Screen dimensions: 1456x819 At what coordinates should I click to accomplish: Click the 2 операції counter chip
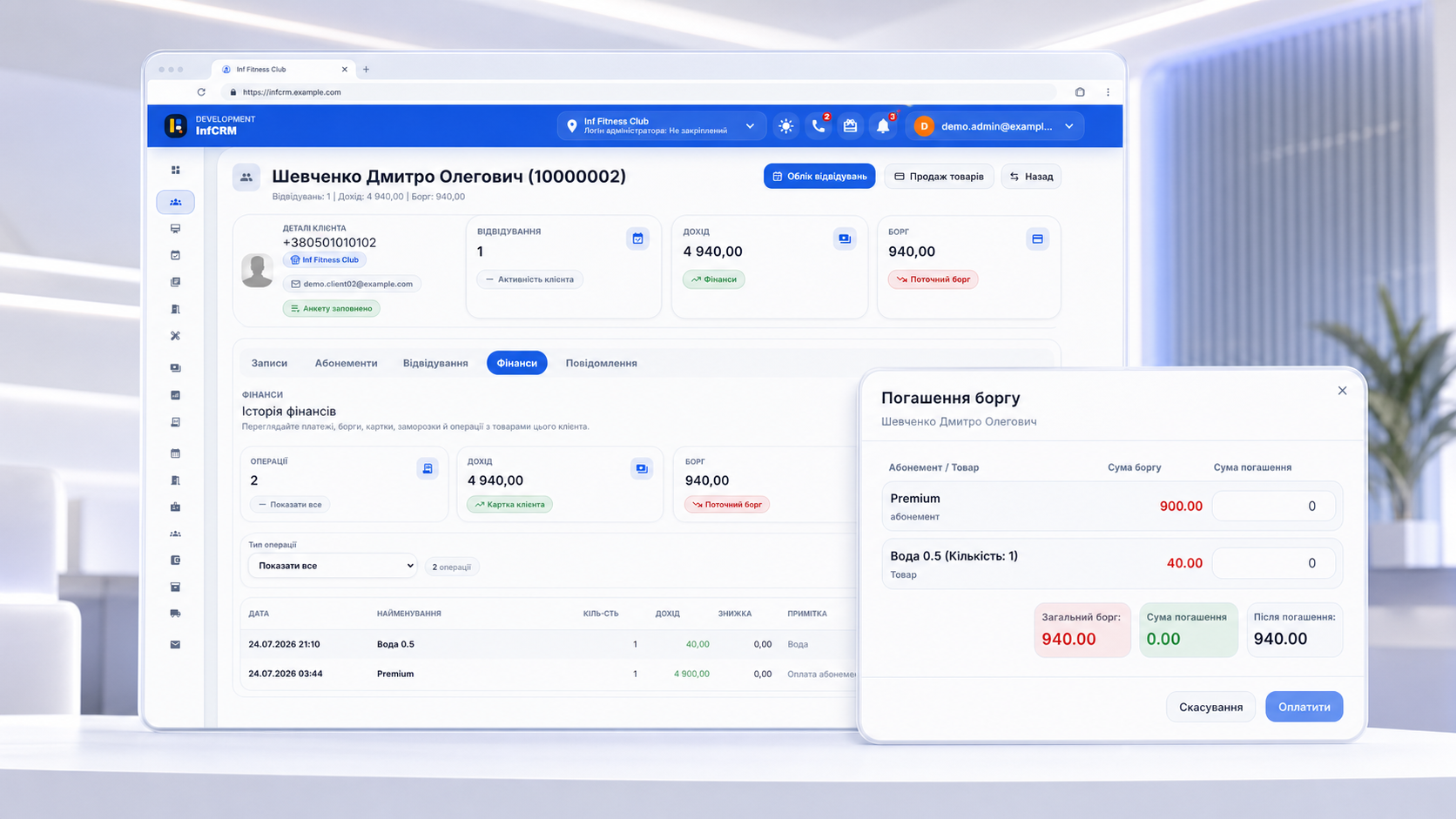(x=451, y=567)
